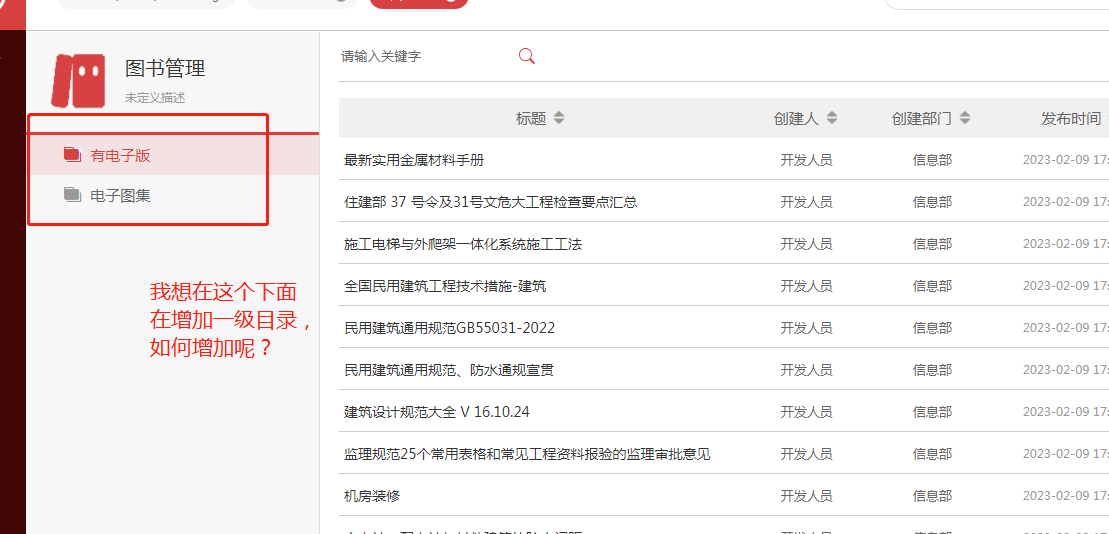
Task: Click the date in 最新实用金属材料手册 row
Action: [x=1065, y=161]
